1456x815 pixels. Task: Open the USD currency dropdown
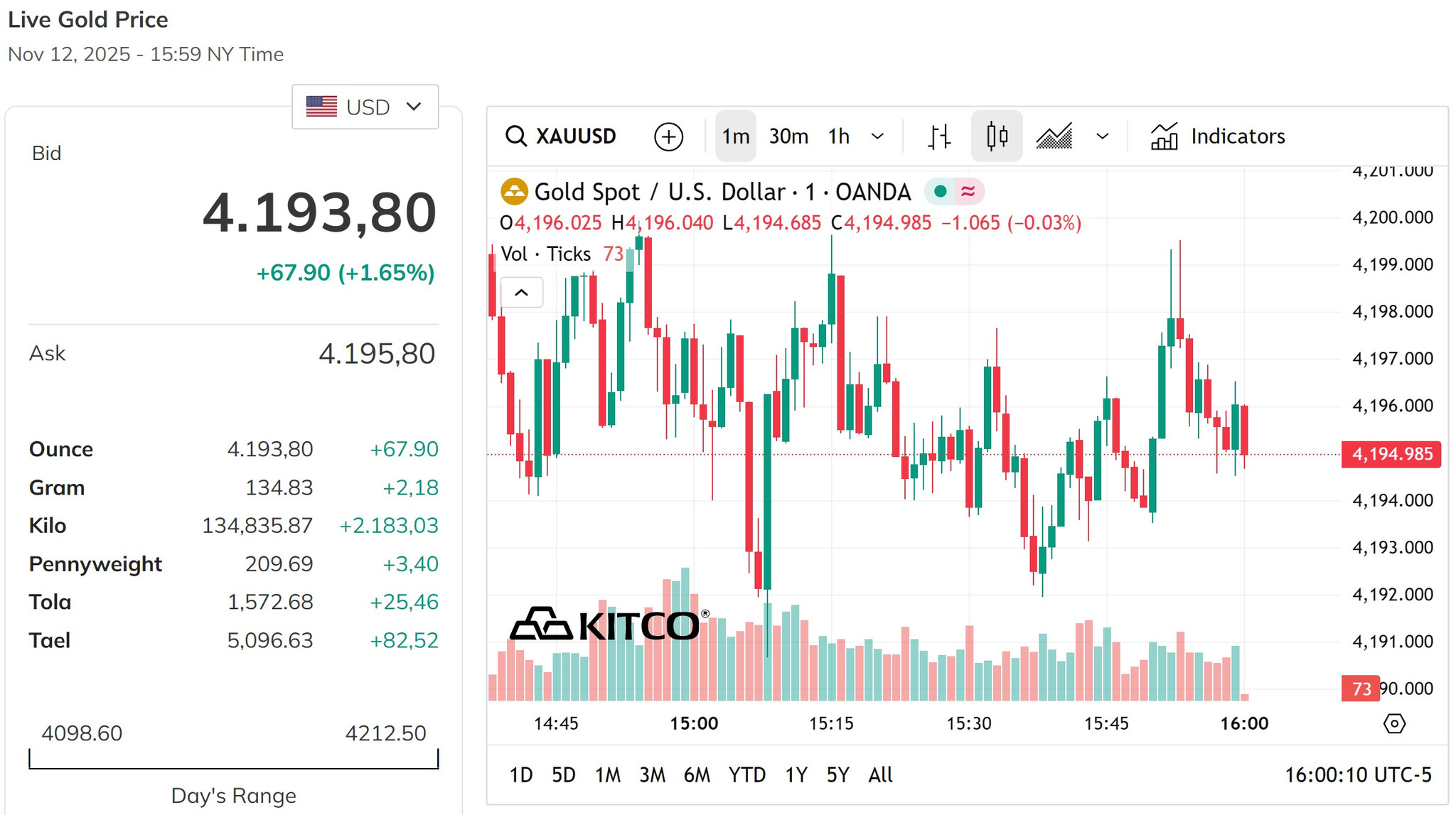pos(365,107)
